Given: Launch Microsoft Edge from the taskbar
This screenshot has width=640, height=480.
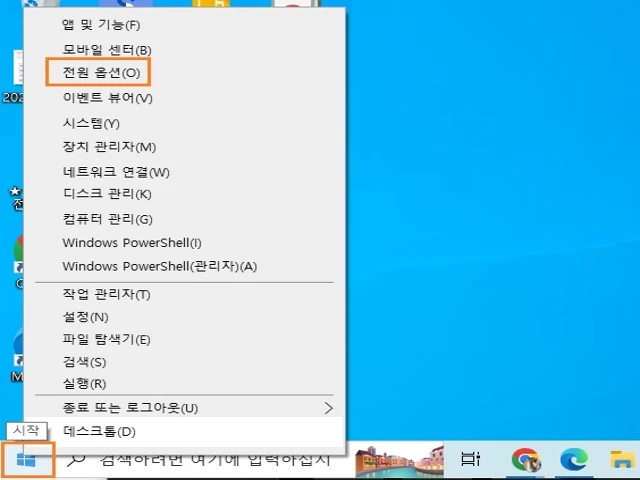Looking at the screenshot, I should pyautogui.click(x=574, y=460).
